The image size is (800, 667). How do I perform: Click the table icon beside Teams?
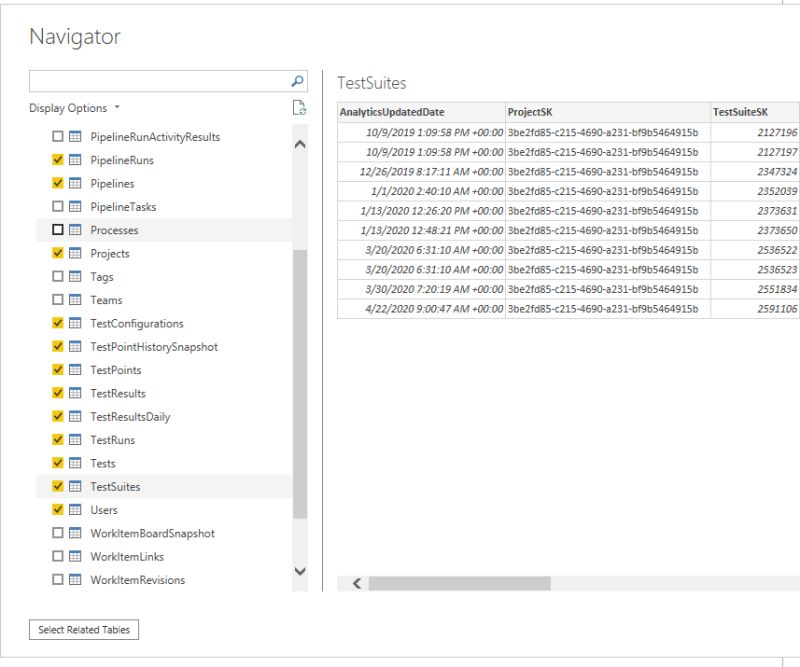coord(75,300)
